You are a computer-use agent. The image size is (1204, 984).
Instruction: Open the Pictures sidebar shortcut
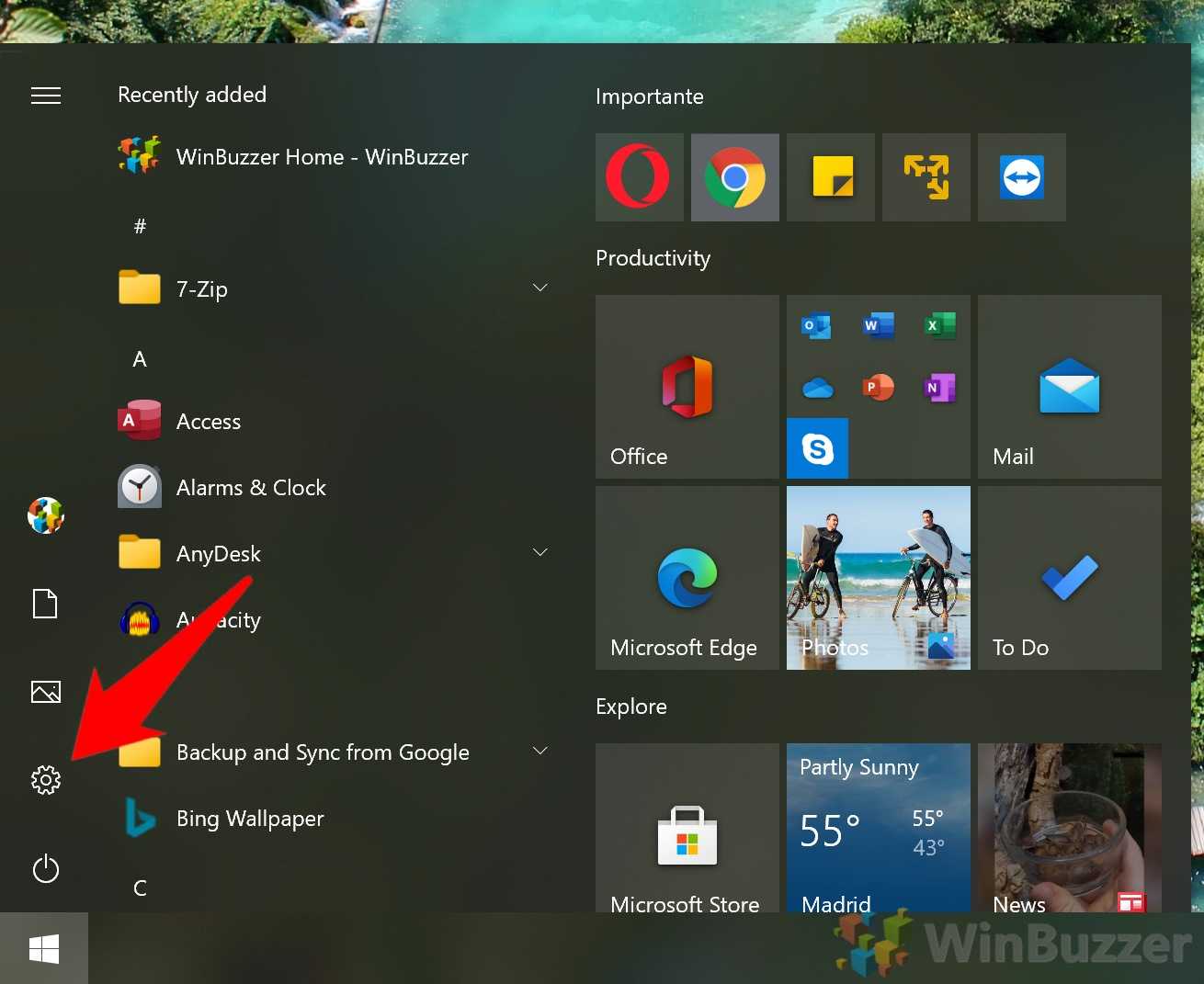[x=46, y=692]
